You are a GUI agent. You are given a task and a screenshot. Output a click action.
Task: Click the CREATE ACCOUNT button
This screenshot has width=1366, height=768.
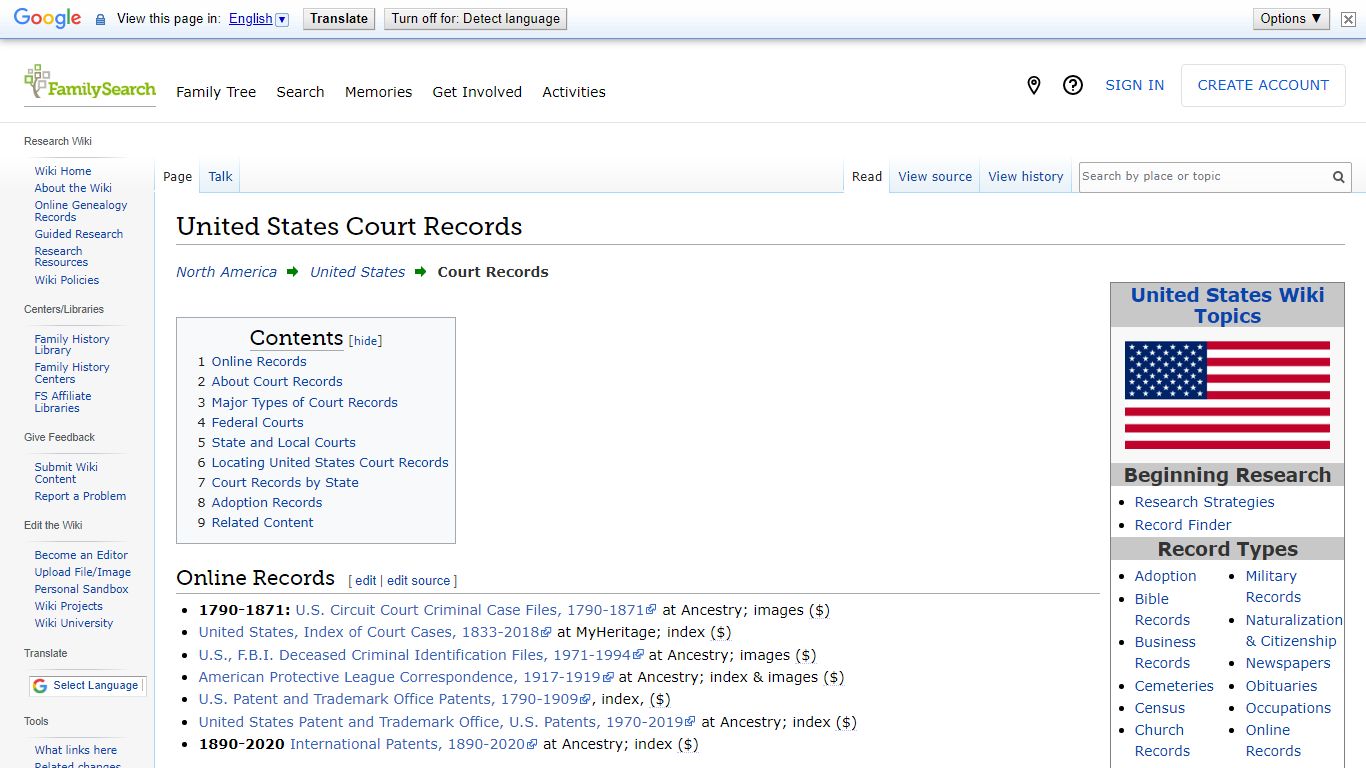pyautogui.click(x=1263, y=86)
